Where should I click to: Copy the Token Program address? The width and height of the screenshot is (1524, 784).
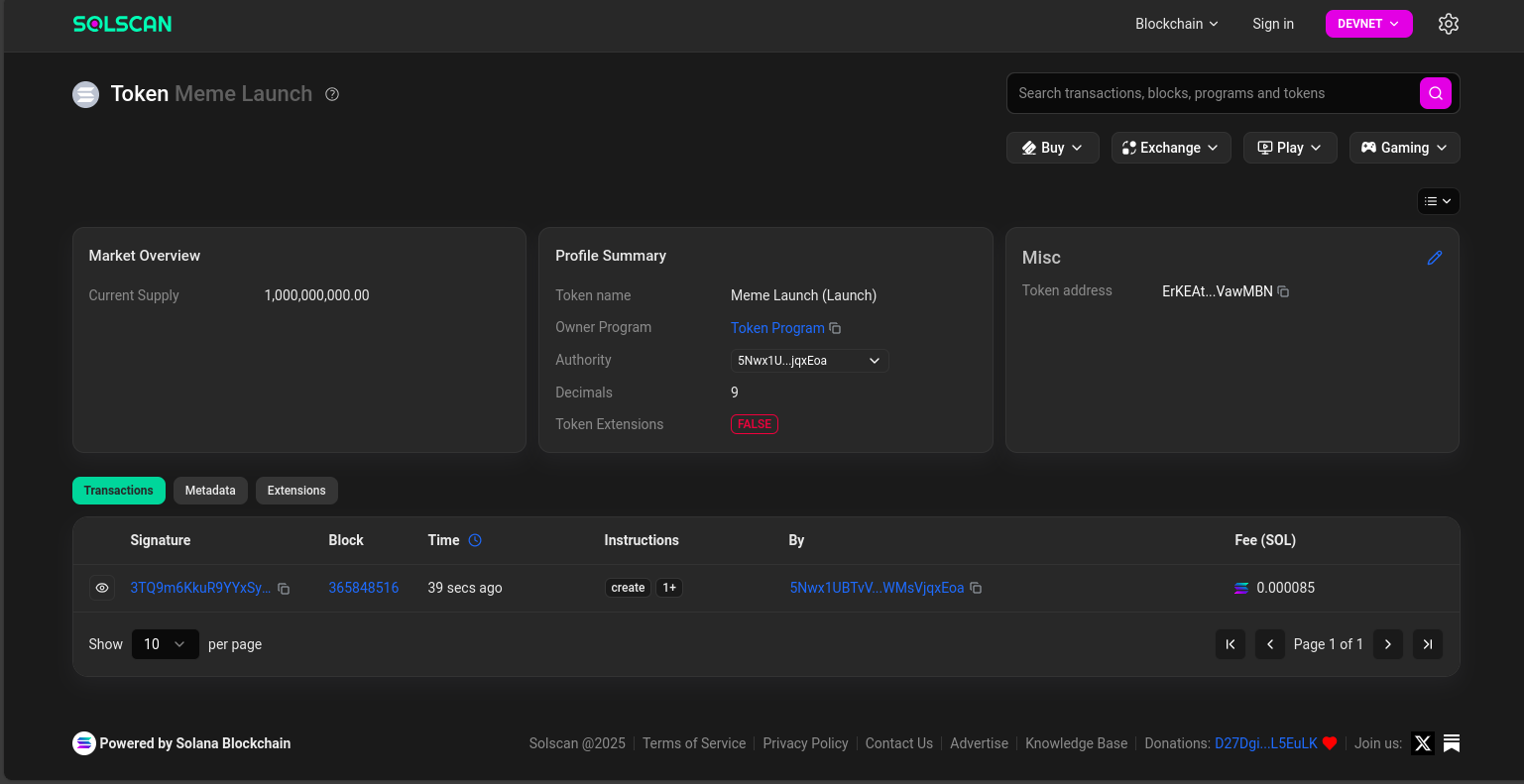click(835, 328)
